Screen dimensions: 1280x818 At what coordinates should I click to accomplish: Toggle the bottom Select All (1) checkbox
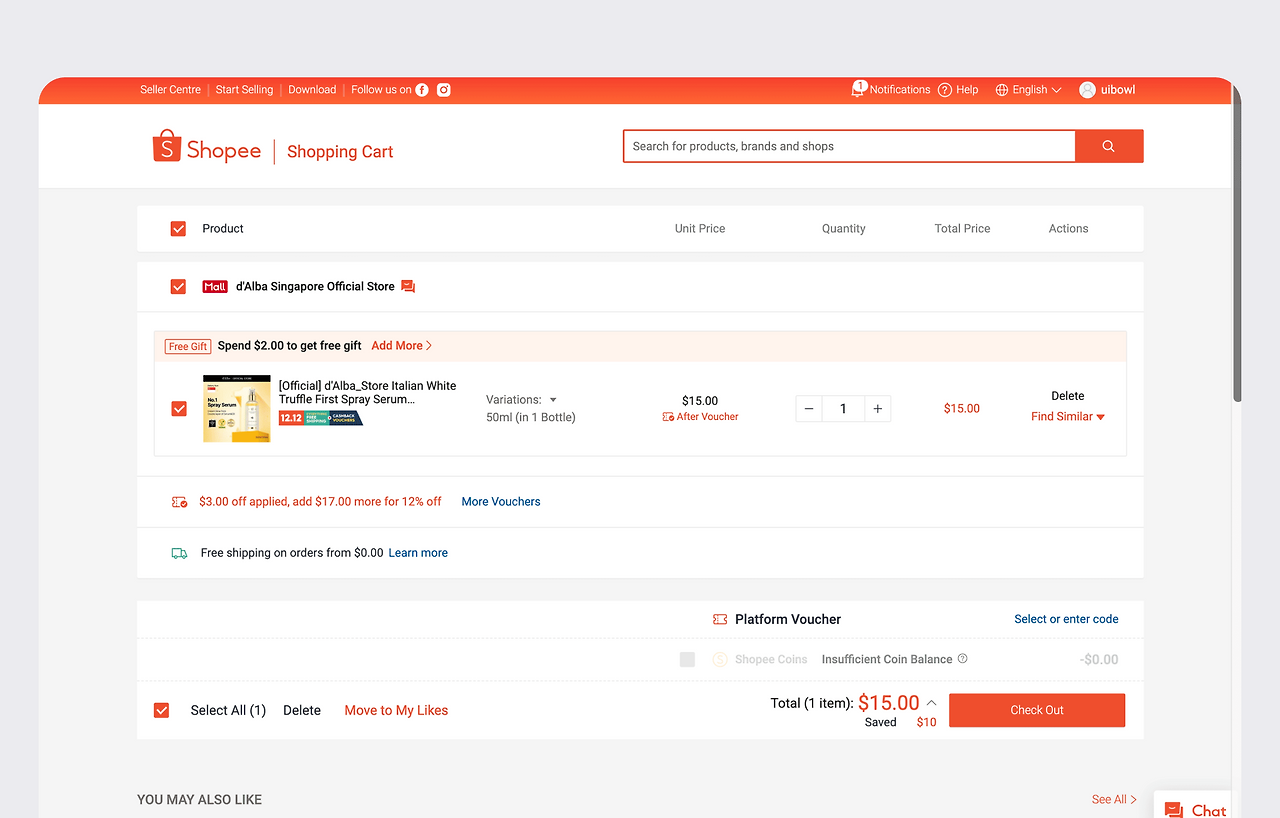[161, 711]
